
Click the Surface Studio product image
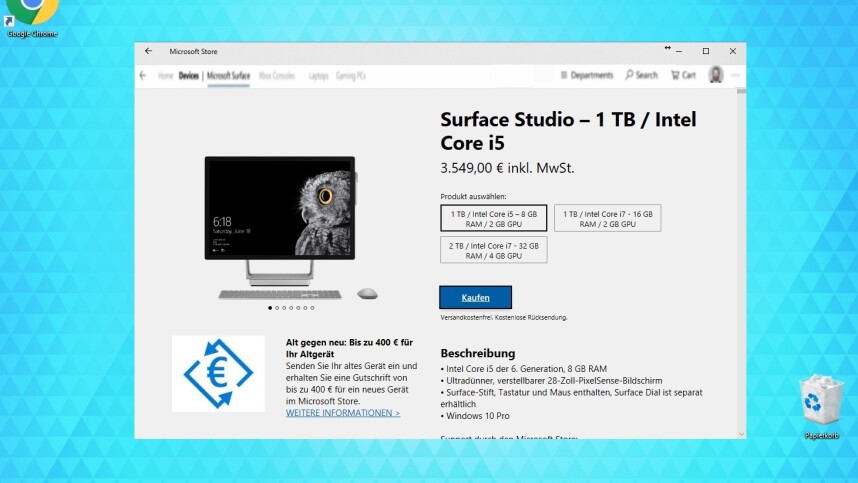[x=292, y=228]
